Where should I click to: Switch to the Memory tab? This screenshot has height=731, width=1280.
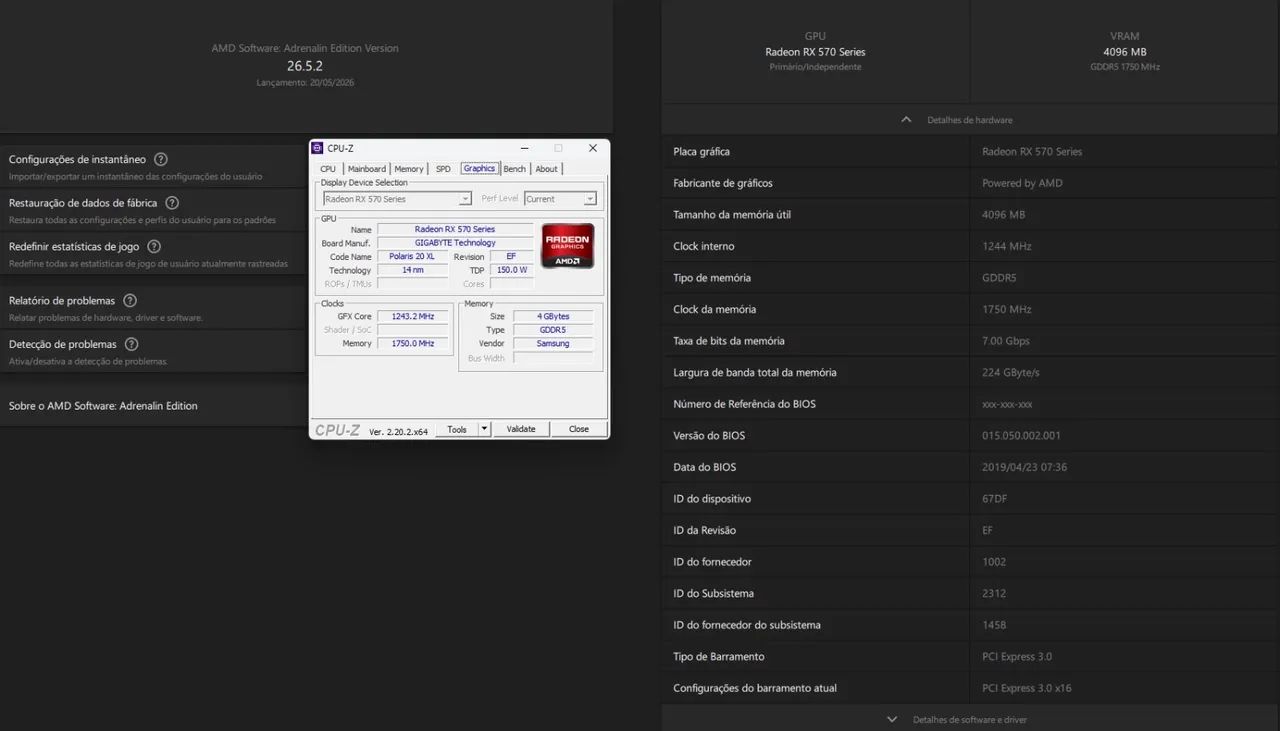pyautogui.click(x=409, y=169)
